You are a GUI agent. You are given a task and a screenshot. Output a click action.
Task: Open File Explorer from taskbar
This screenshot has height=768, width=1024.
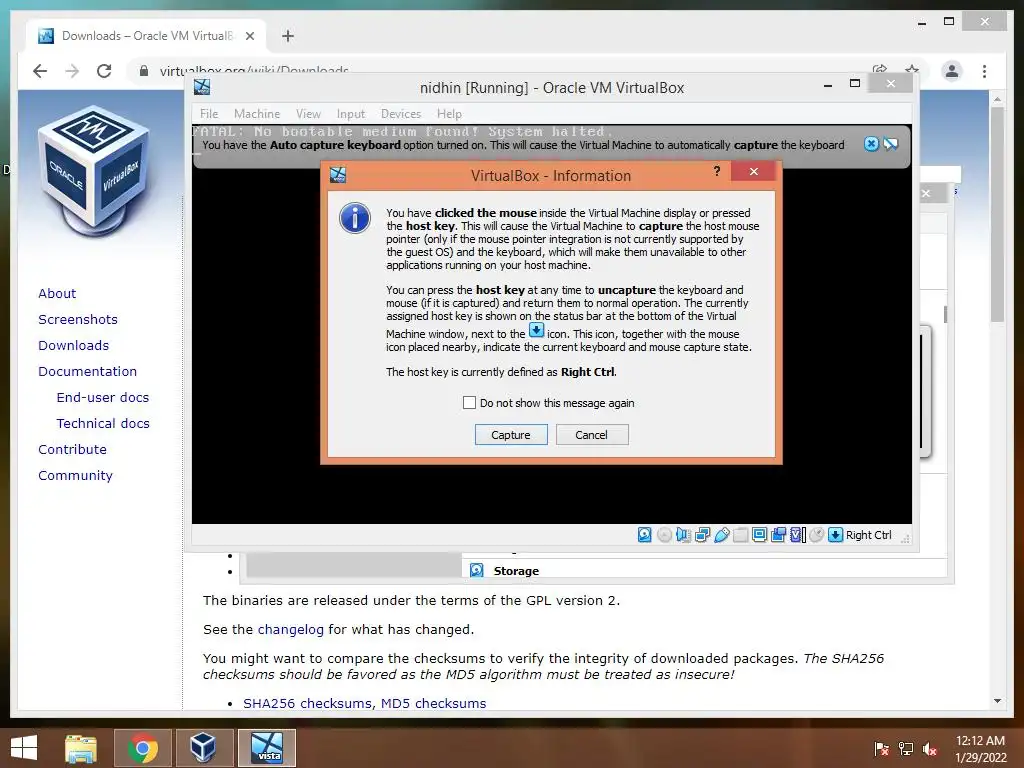[81, 748]
